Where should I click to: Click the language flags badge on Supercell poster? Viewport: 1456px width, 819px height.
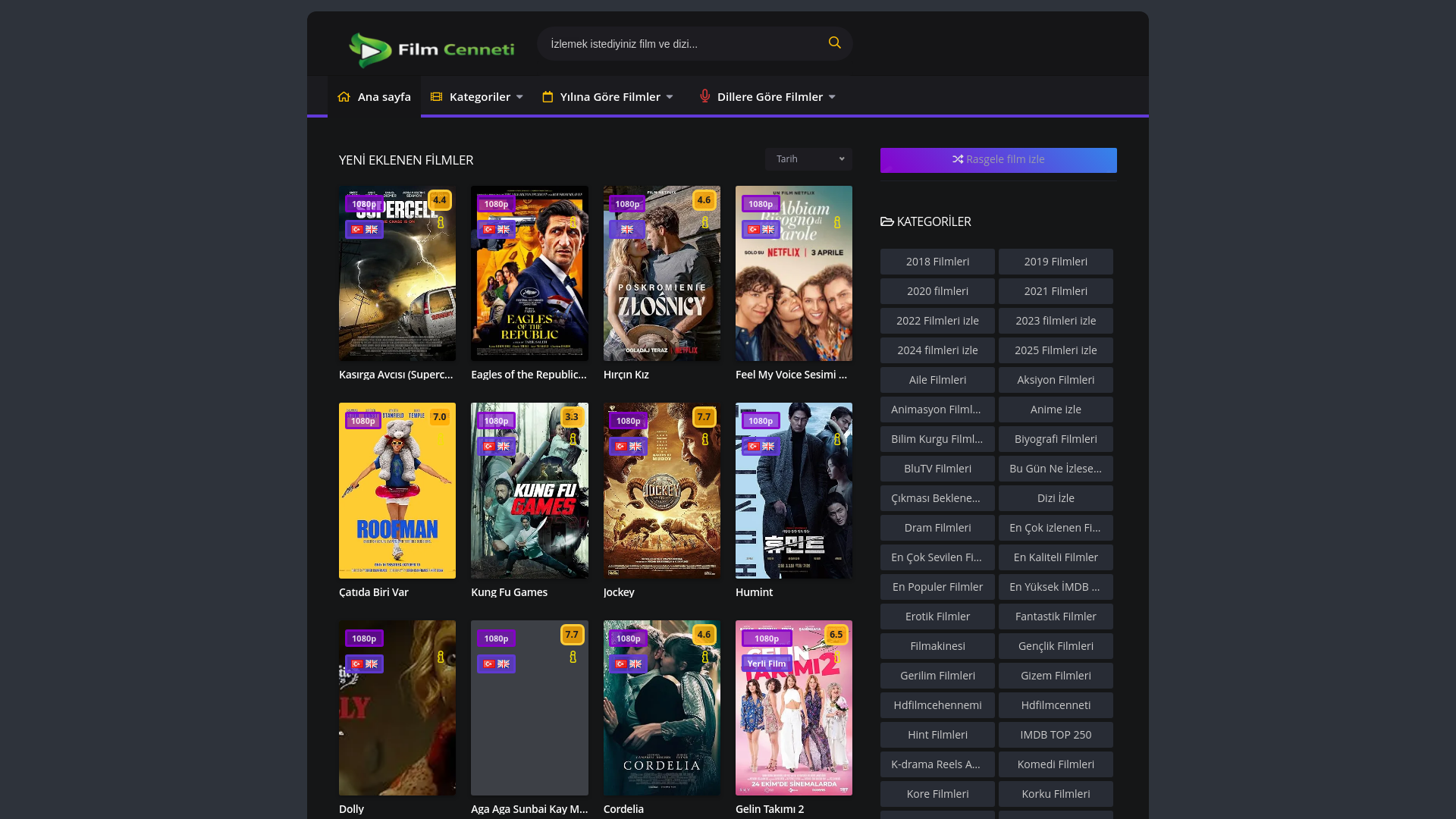pos(364,230)
